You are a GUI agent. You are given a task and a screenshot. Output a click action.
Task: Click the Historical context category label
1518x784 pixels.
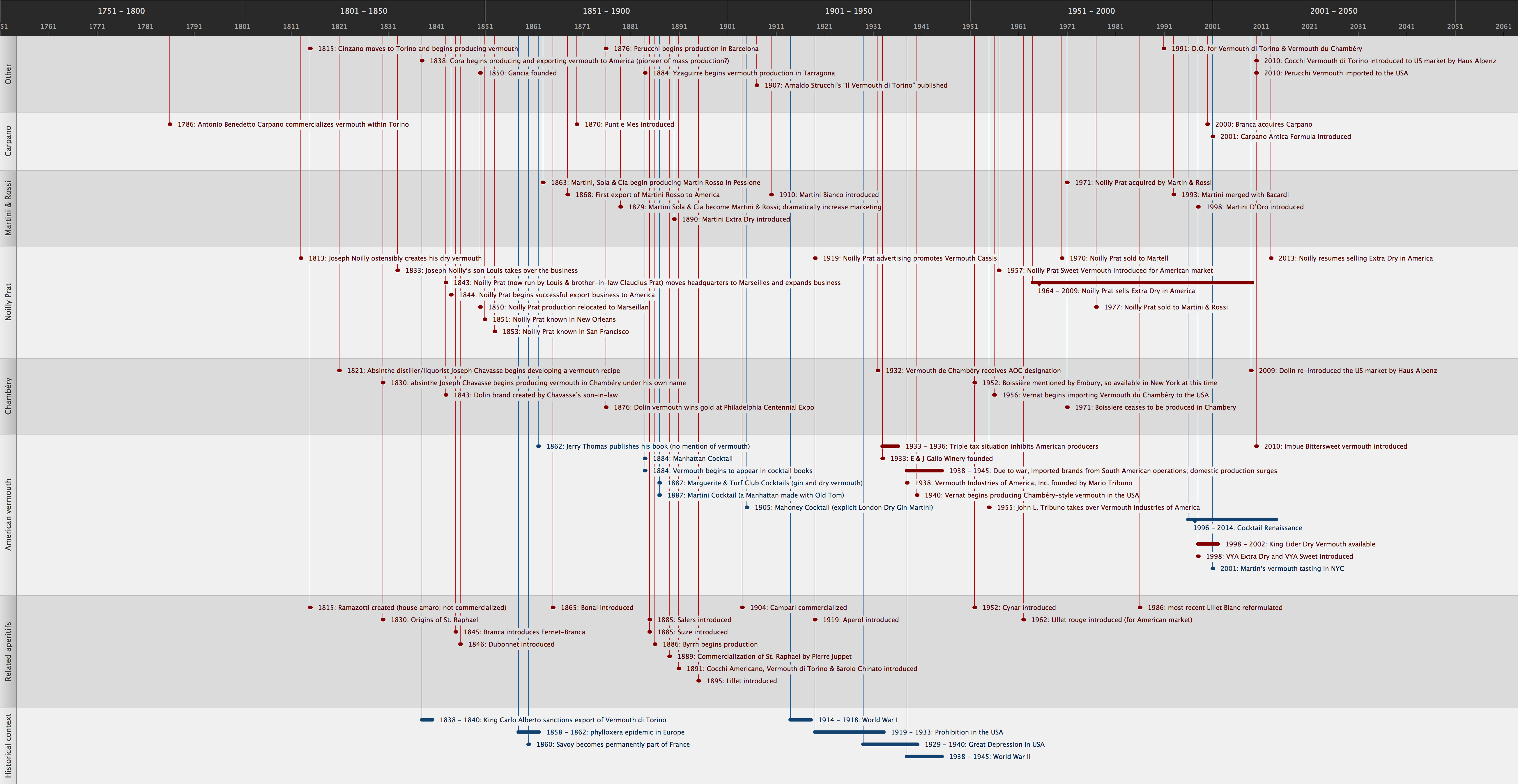(8, 746)
